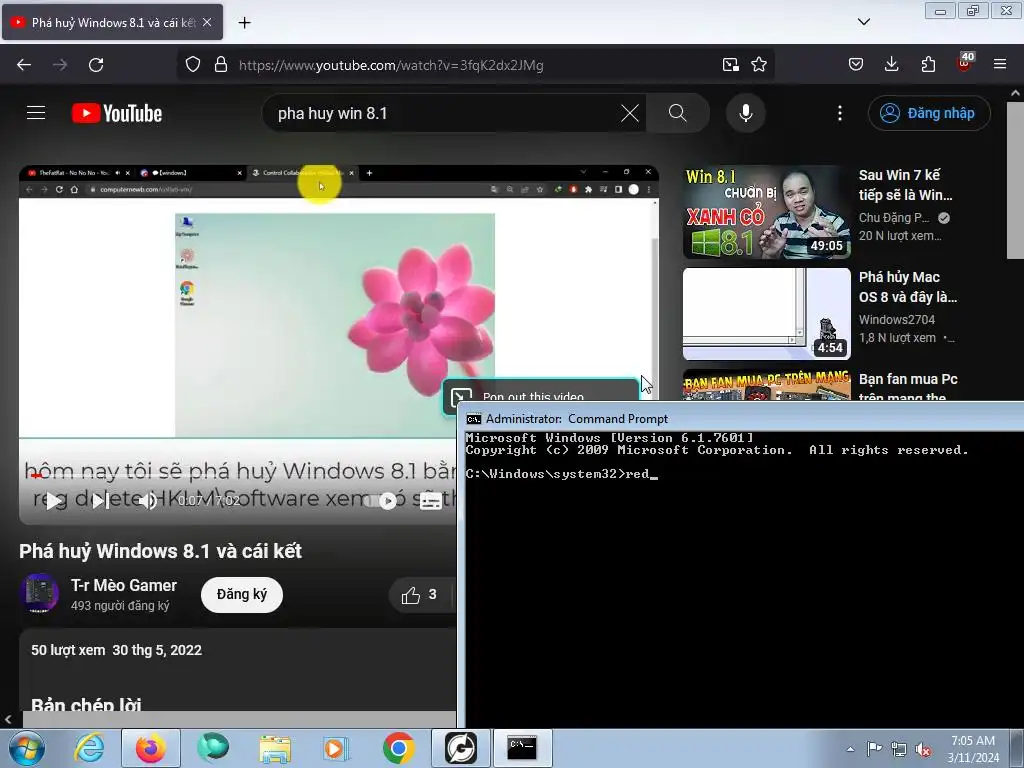Open Sau Win 7 kế tiếp video title
This screenshot has height=768, width=1024.
(x=905, y=185)
